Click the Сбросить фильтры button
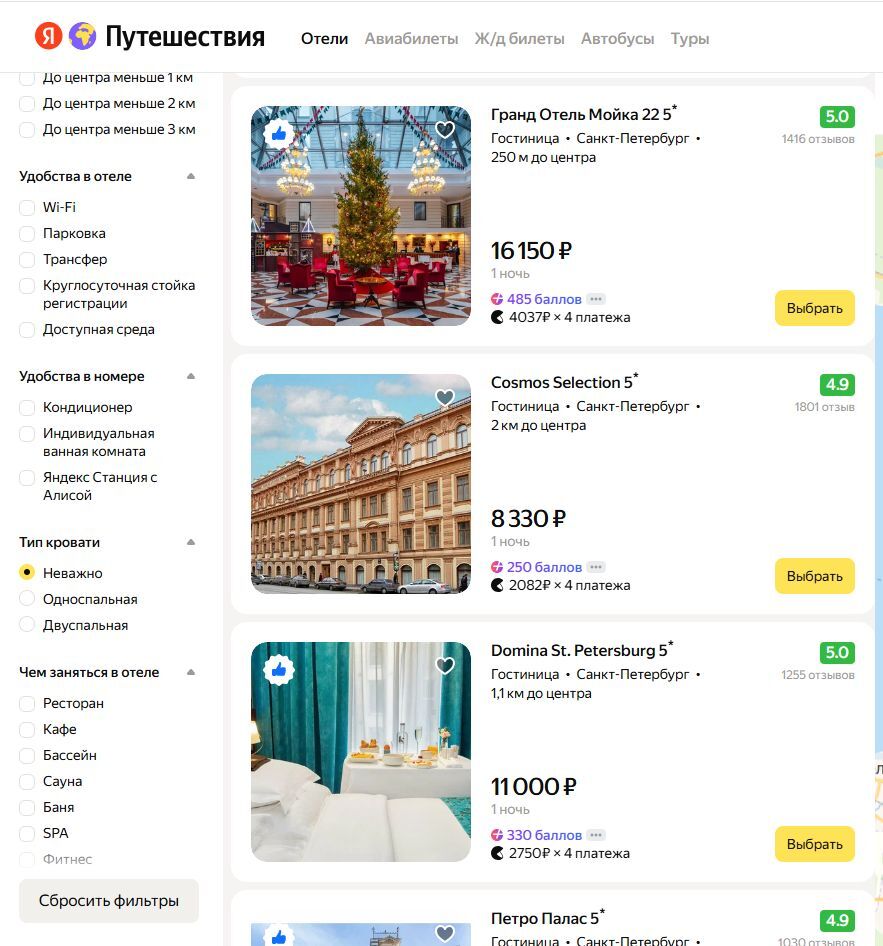The image size is (883, 946). click(x=109, y=901)
